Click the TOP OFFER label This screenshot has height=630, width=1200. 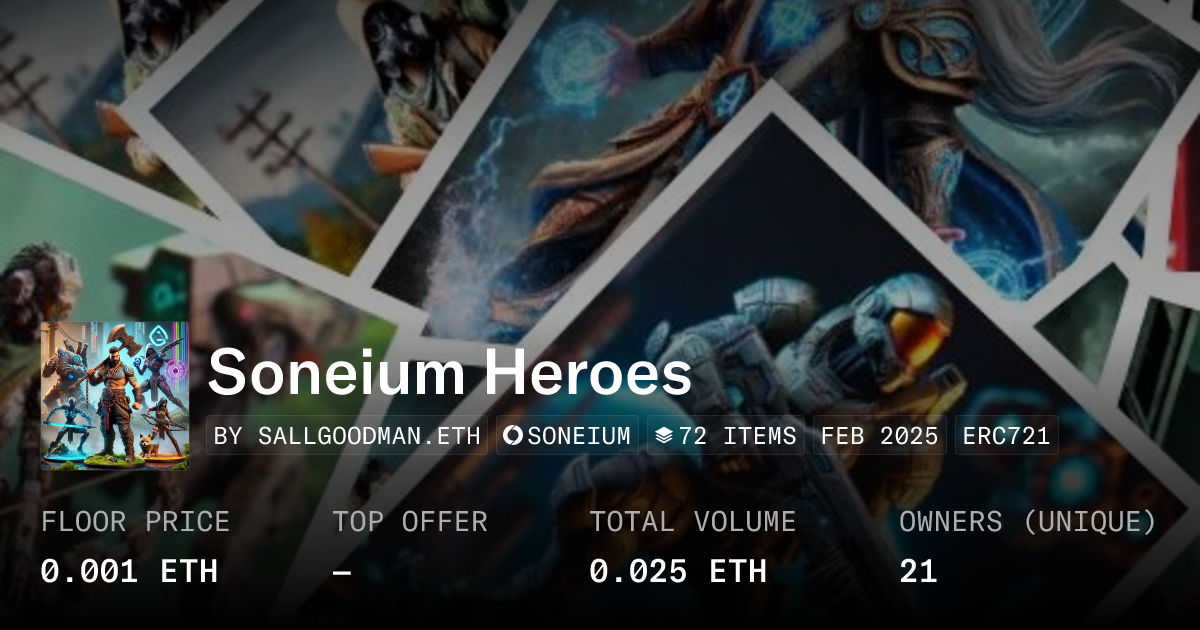point(410,522)
